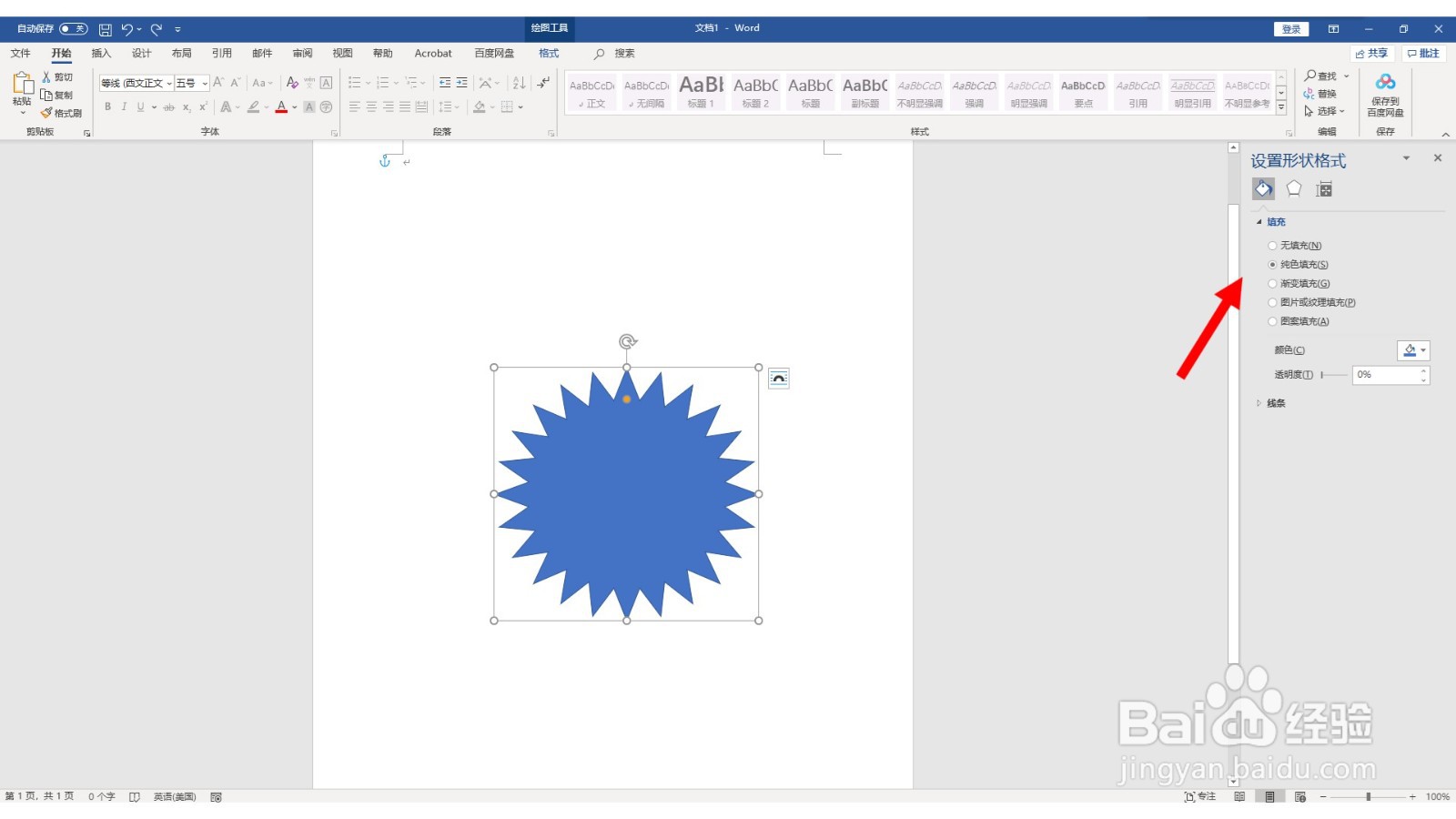The image size is (1456, 819).
Task: Click the shape rotation handle
Action: click(x=627, y=341)
